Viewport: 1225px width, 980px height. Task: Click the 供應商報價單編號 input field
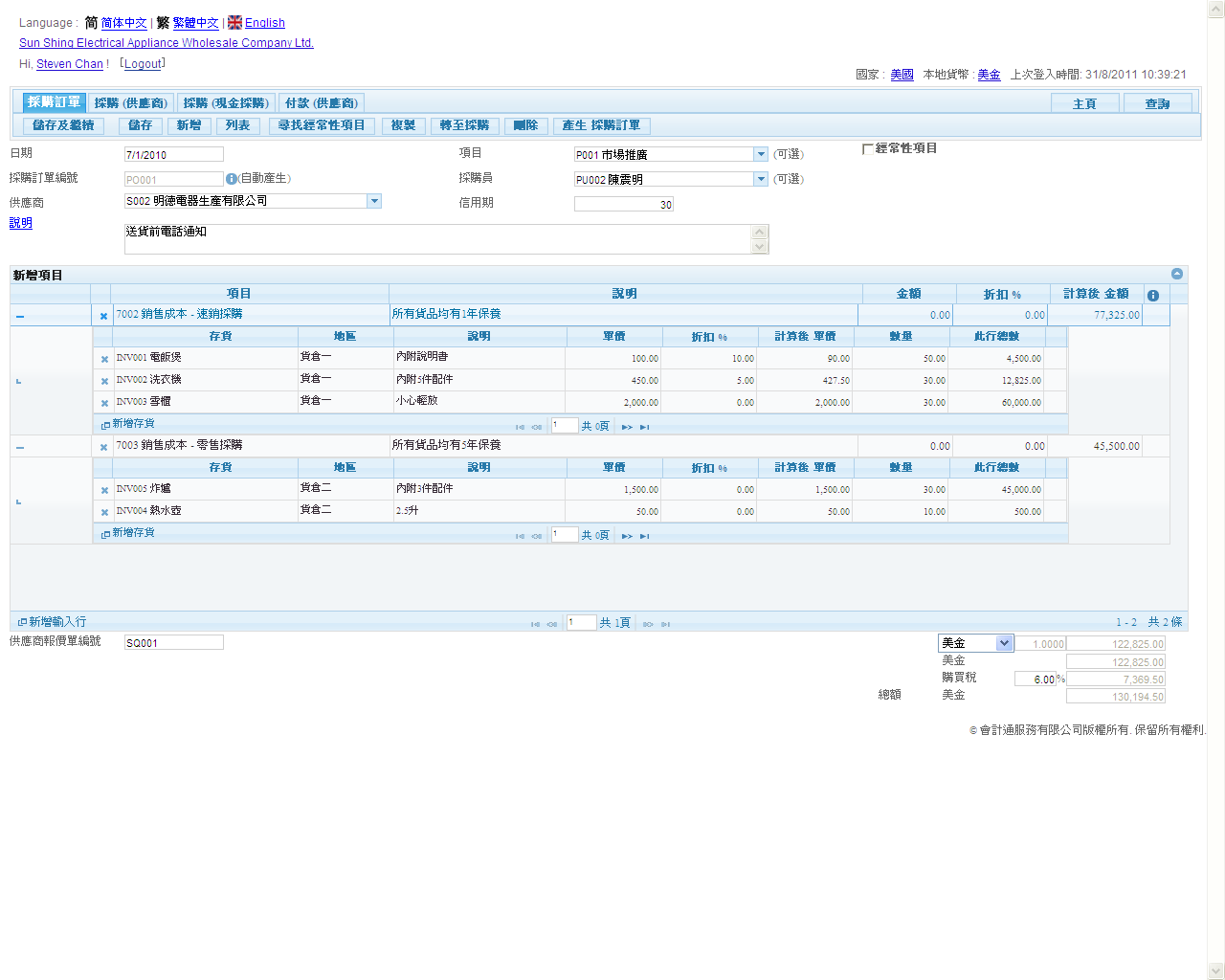[173, 643]
